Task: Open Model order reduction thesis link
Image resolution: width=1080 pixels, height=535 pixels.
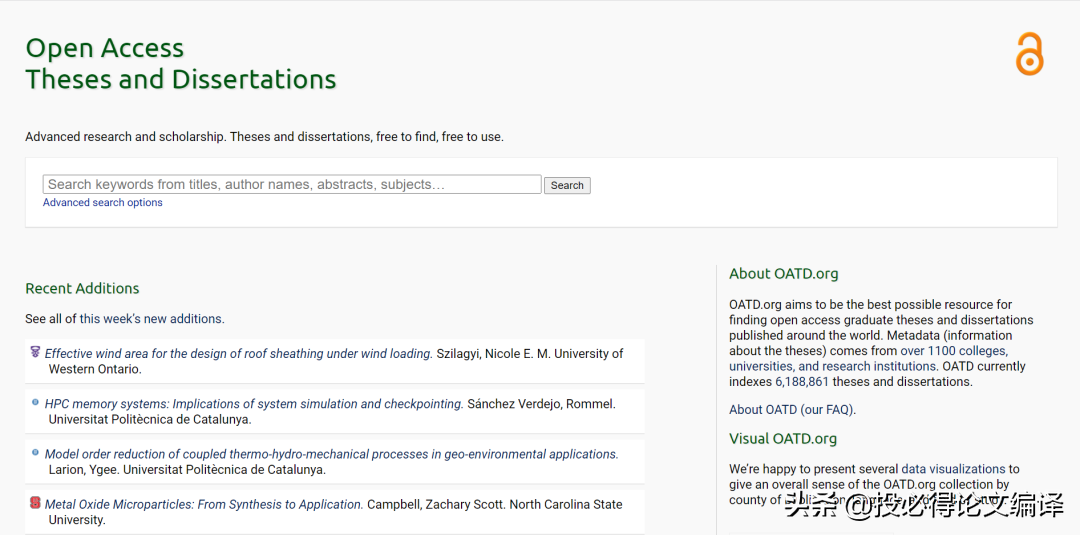Action: coord(331,454)
